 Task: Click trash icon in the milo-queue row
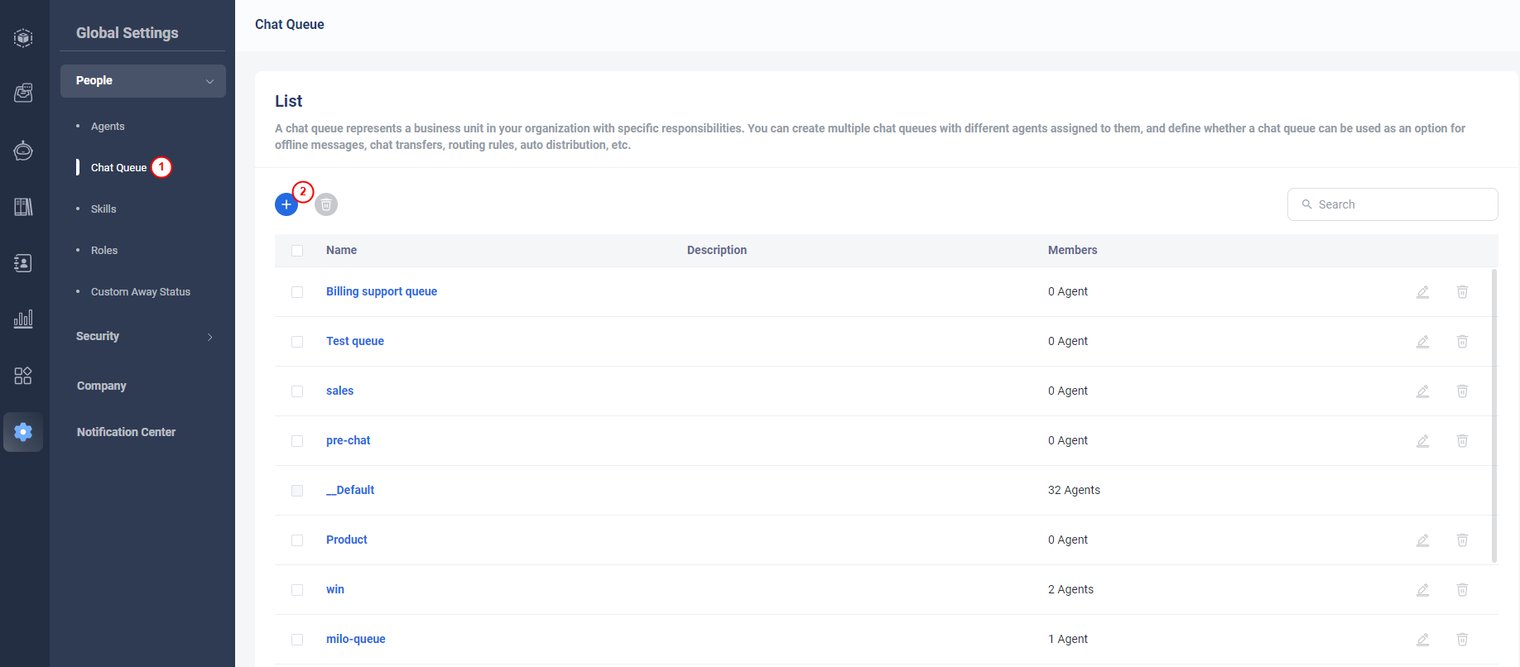[1462, 639]
